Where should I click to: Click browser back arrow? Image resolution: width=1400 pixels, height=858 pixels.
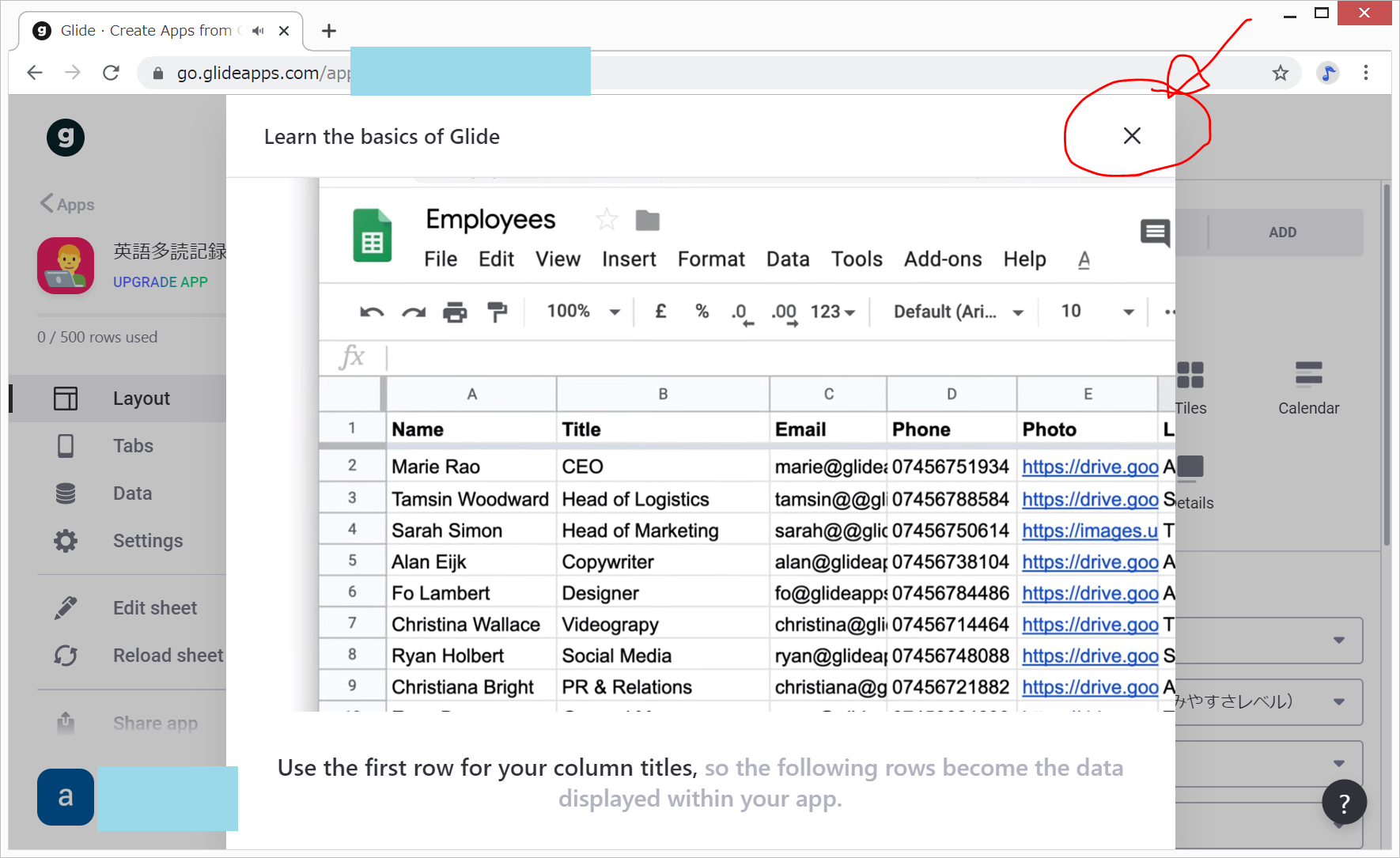[34, 73]
